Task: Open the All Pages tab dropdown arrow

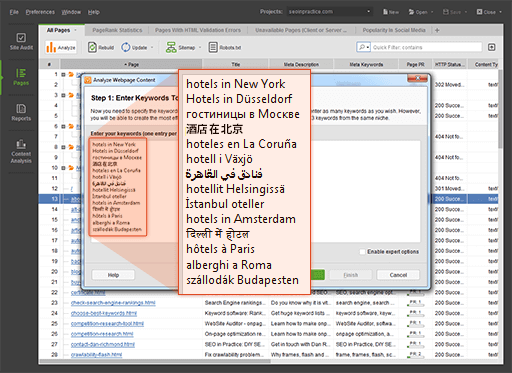Action: click(x=75, y=30)
